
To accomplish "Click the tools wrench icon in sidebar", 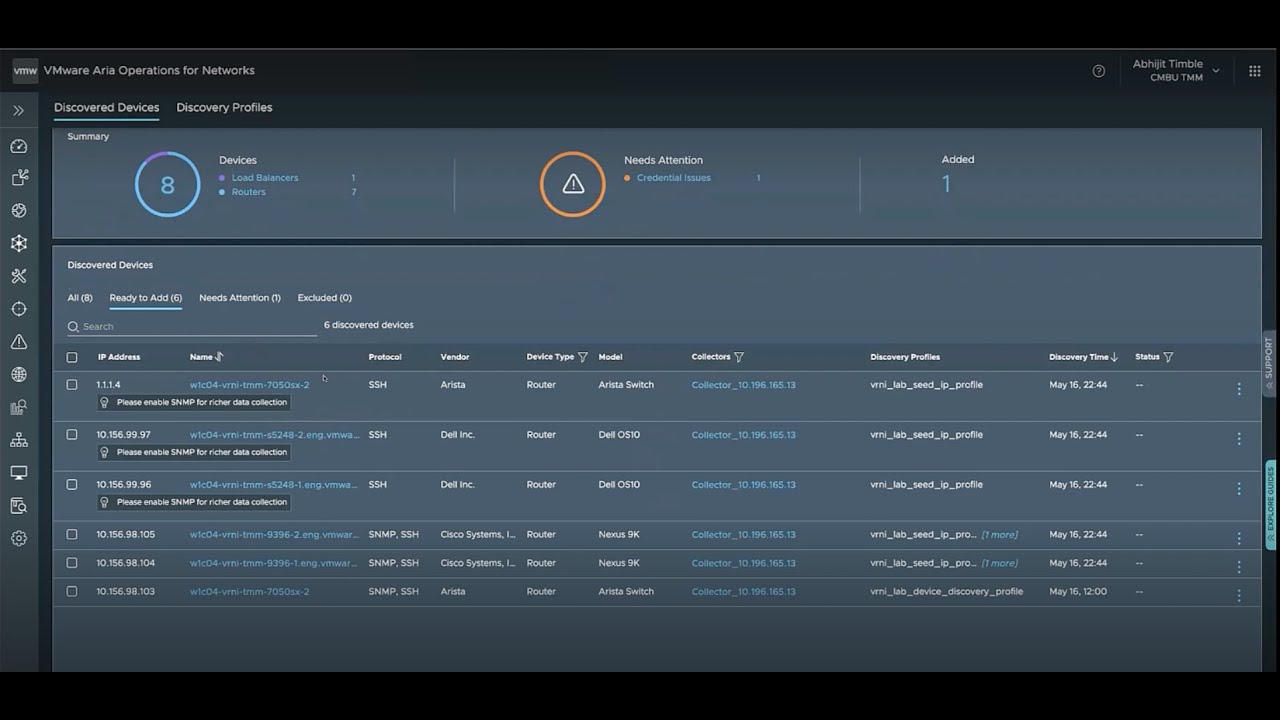I will [x=18, y=276].
